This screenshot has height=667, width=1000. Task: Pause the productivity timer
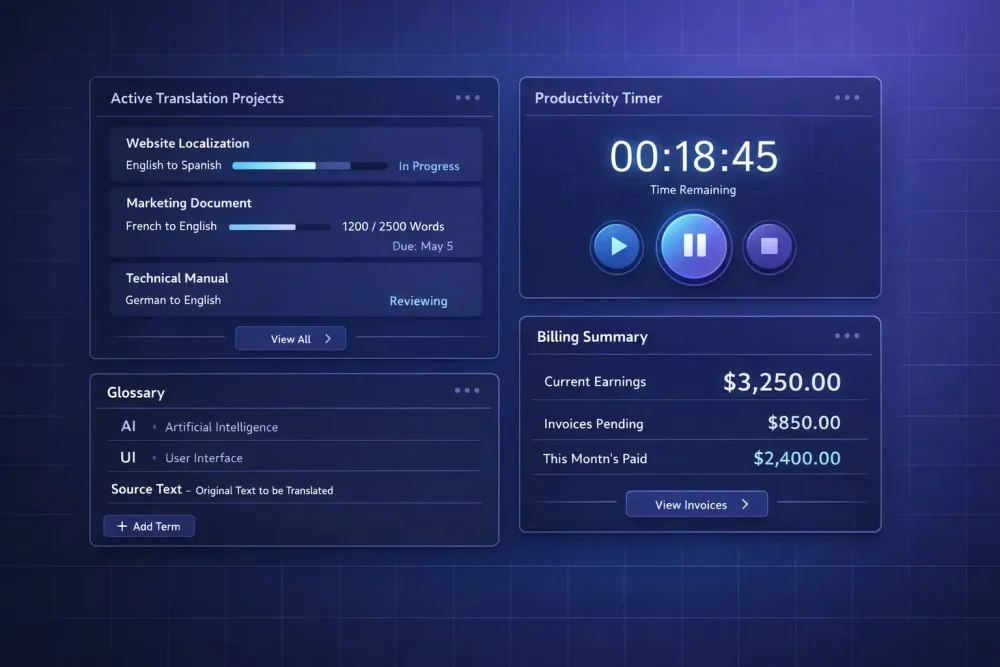[694, 246]
